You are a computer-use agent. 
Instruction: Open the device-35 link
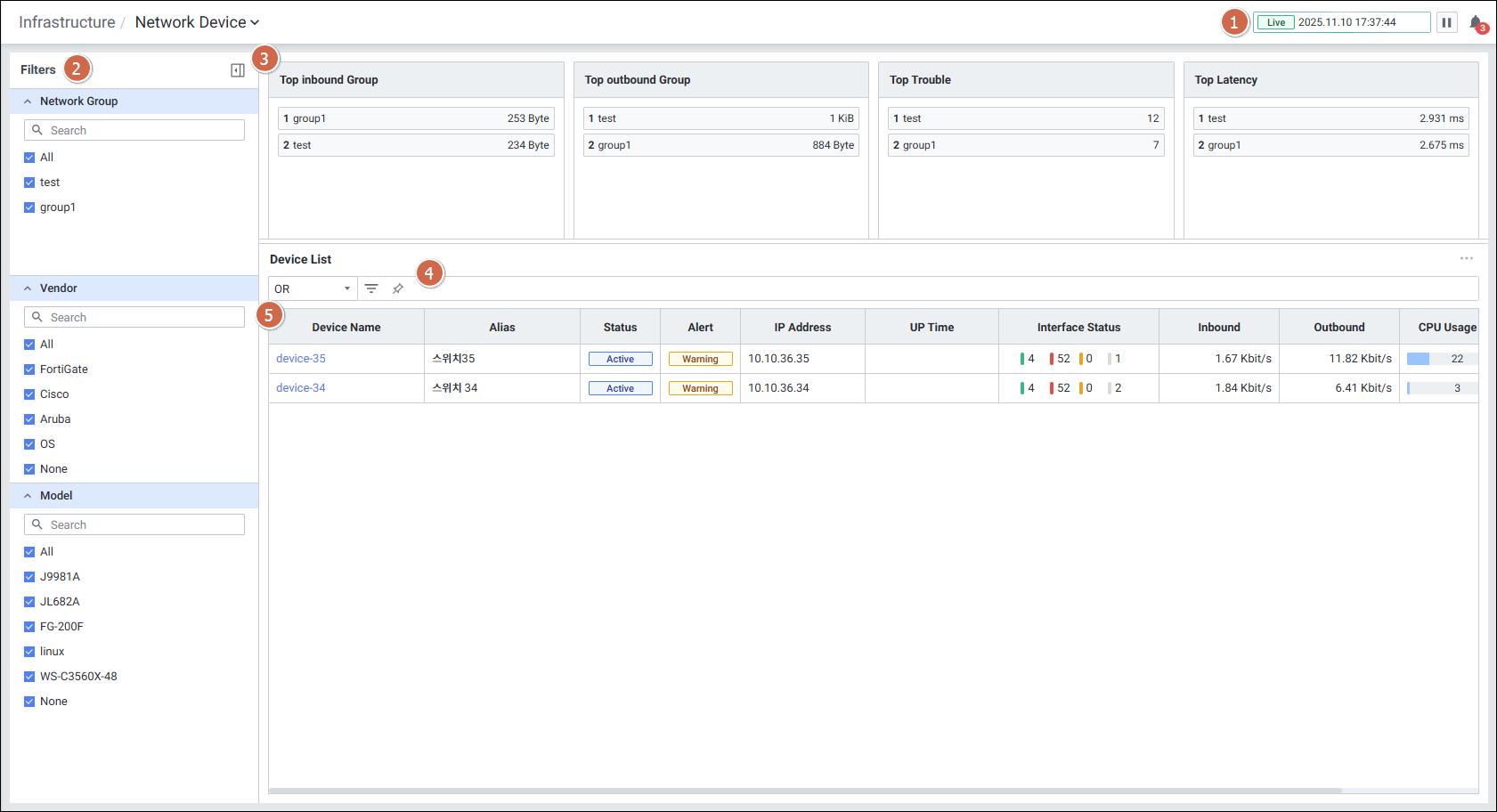301,359
